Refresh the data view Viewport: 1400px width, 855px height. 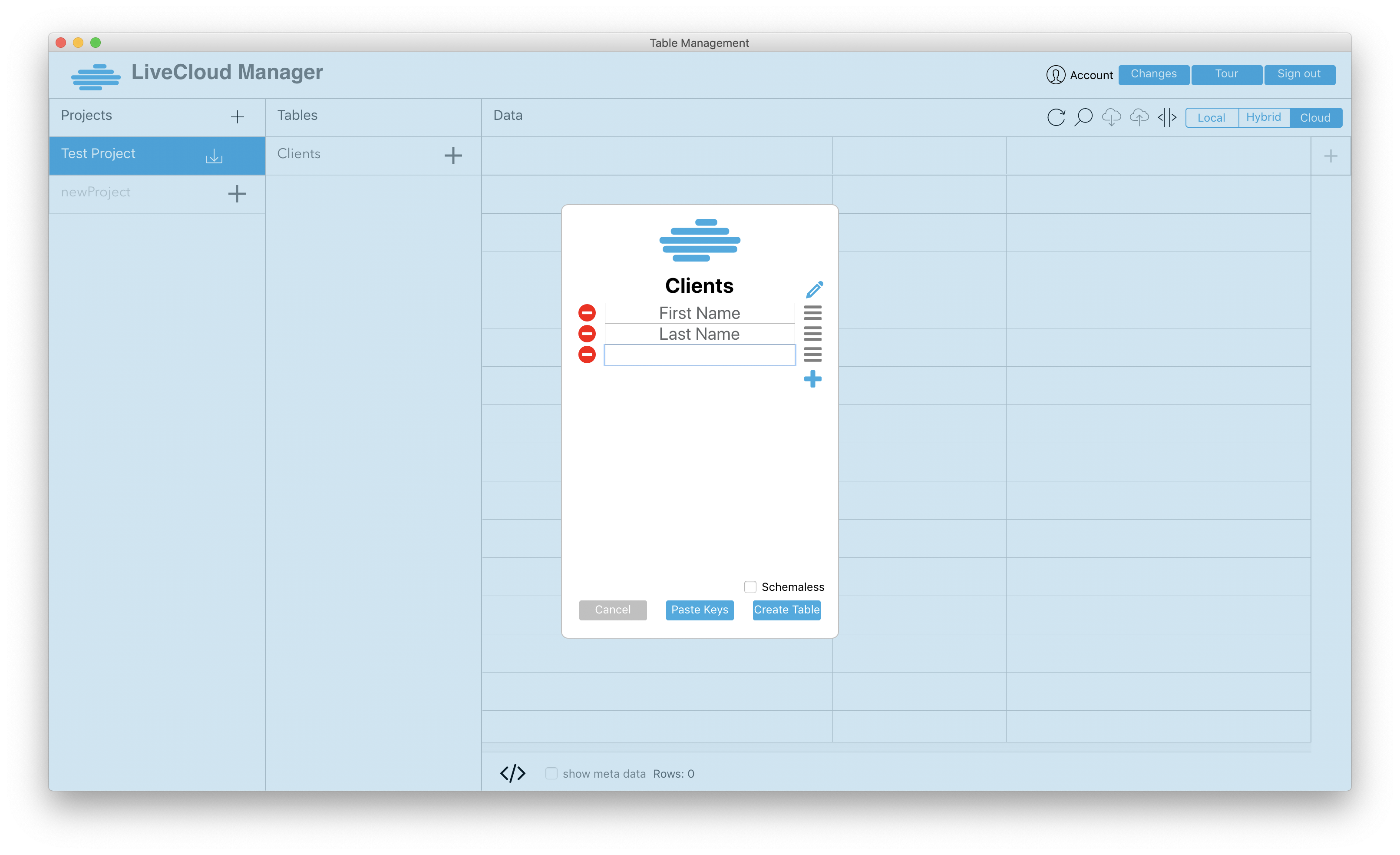(1056, 117)
